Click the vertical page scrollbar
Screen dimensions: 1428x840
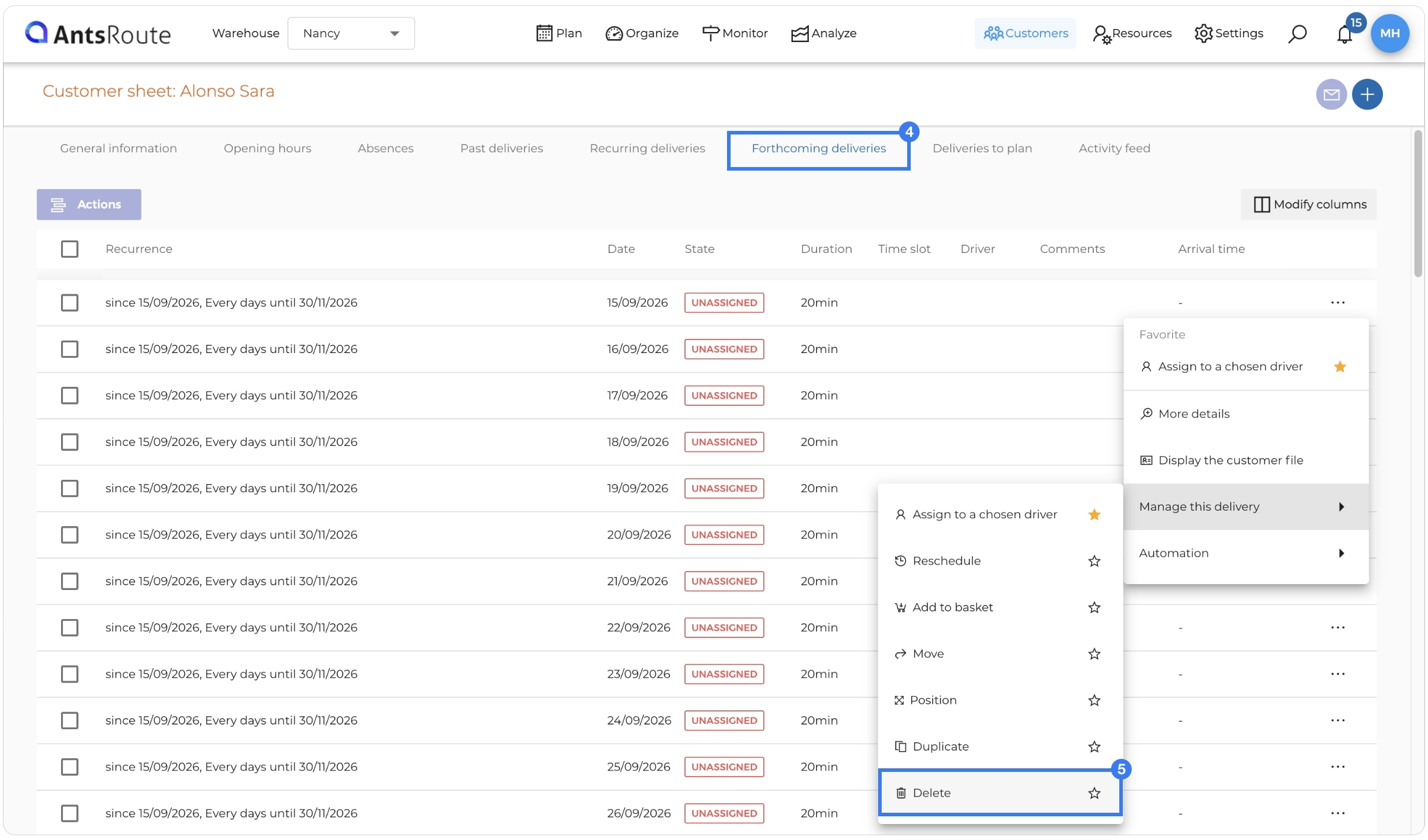click(1418, 204)
